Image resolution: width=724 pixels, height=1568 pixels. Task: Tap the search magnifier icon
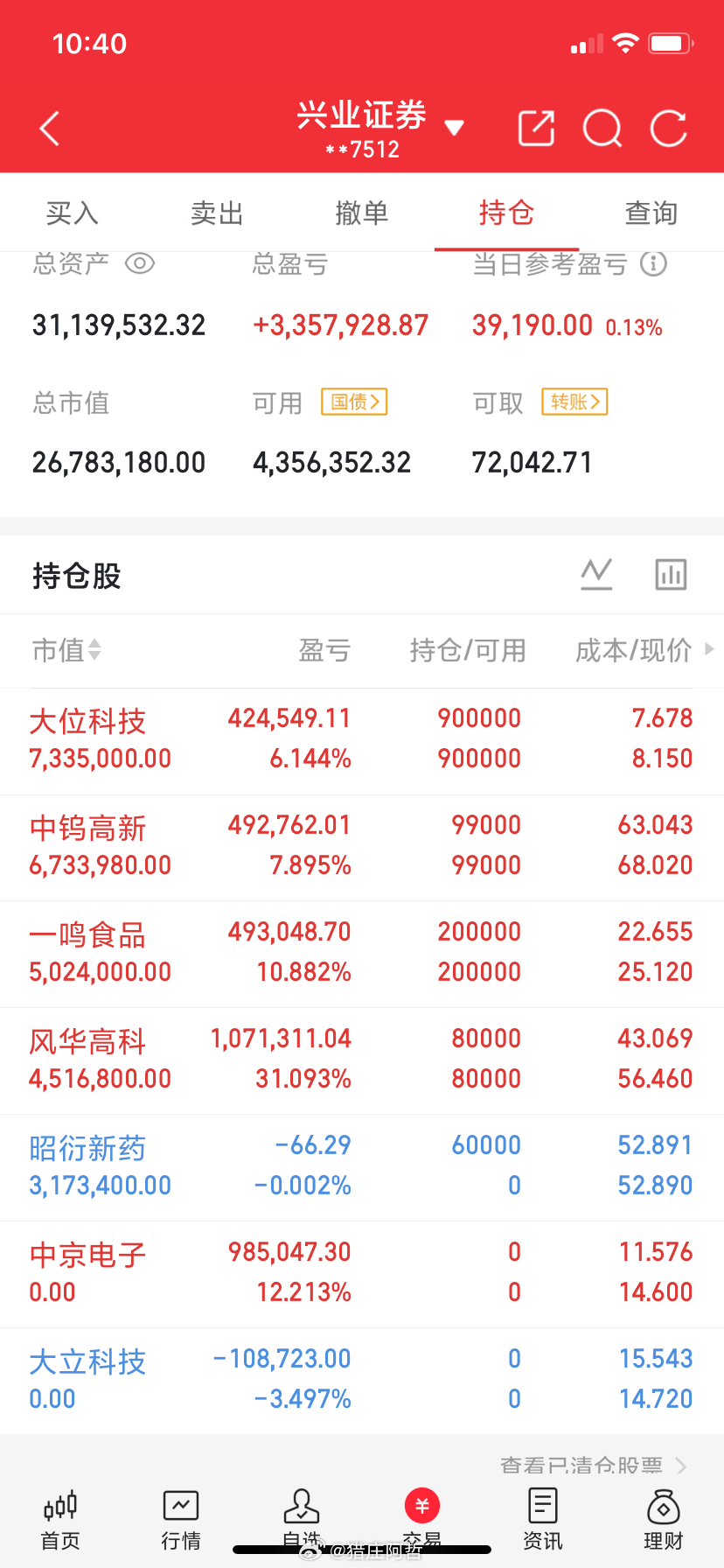pos(602,129)
